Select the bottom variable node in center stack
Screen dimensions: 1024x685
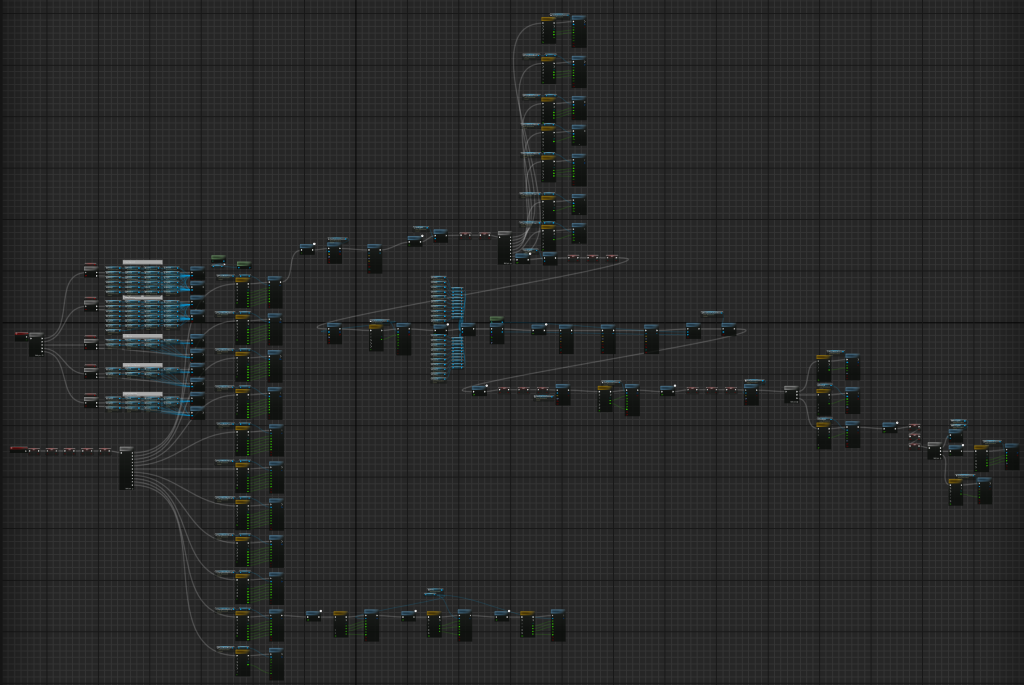click(438, 378)
